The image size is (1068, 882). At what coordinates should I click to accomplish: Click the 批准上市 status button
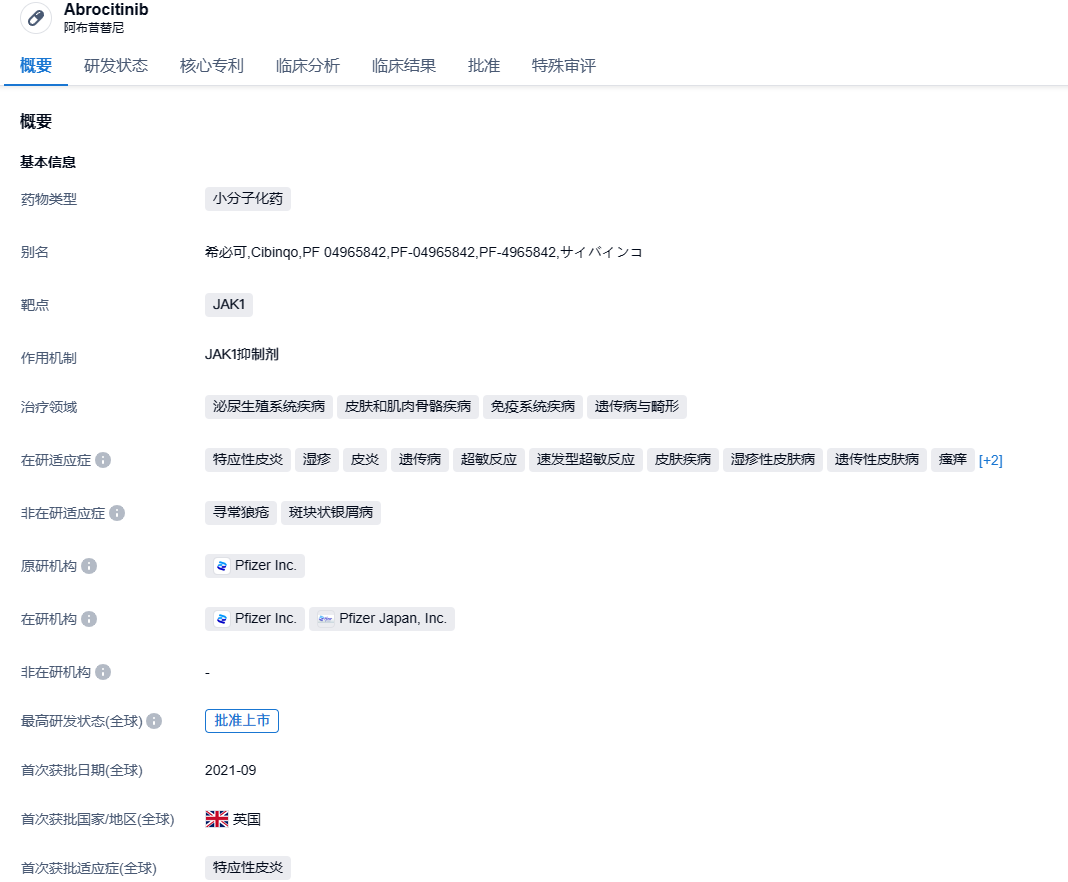click(x=242, y=721)
